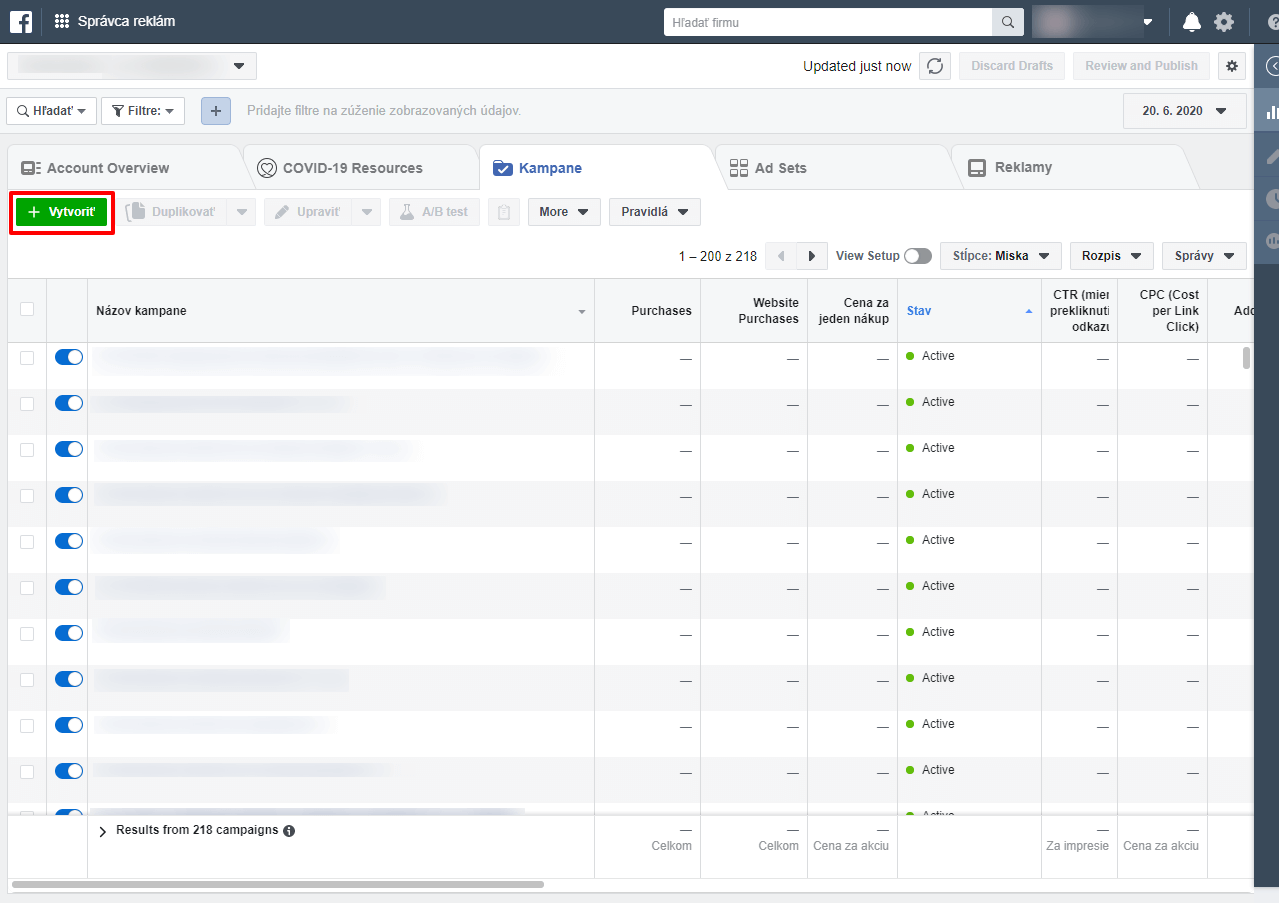This screenshot has width=1279, height=903.
Task: Refresh data with the reload icon
Action: click(935, 66)
